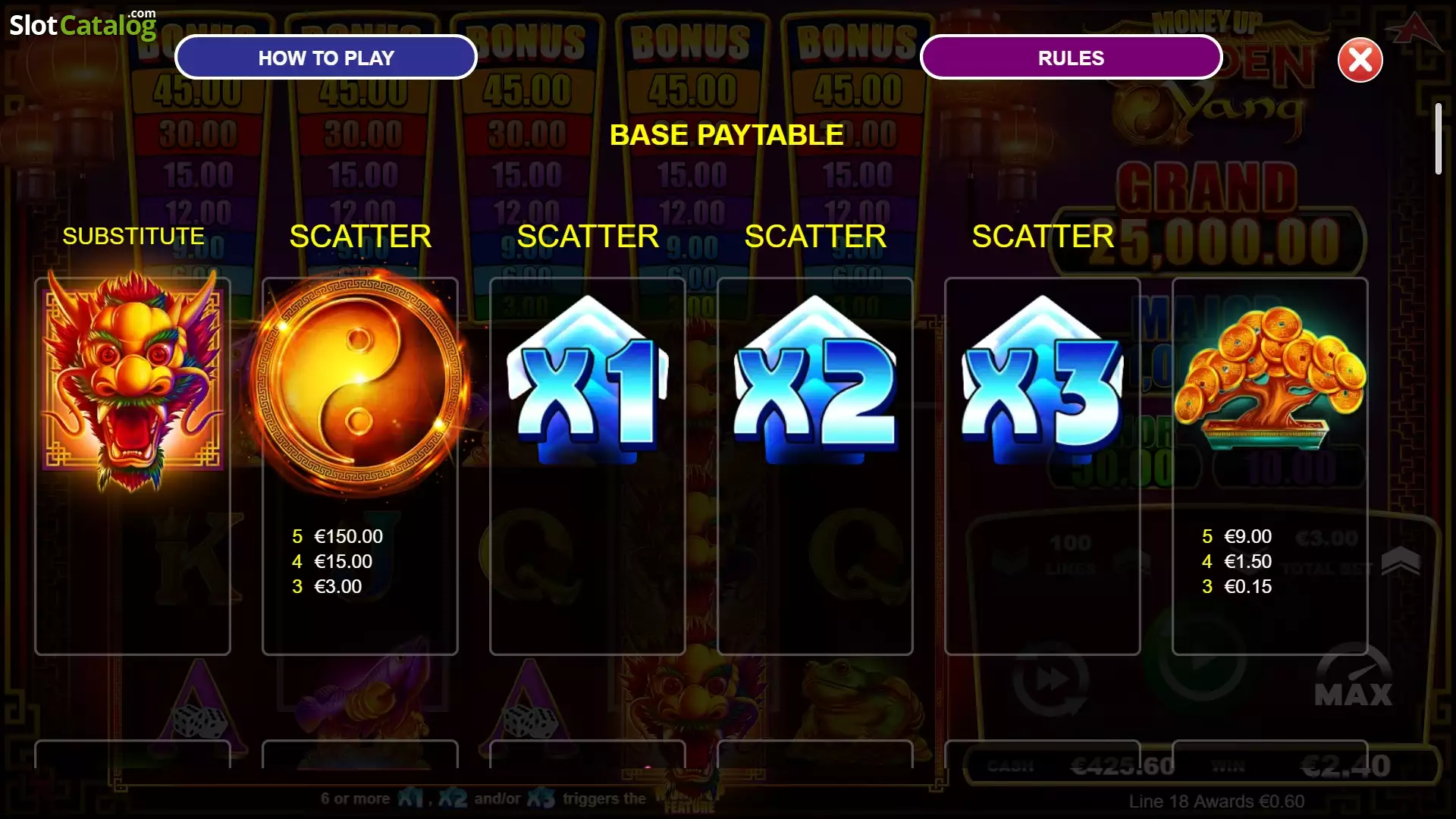
Task: Click the SUBSTITUTE label above dragon
Action: click(133, 236)
